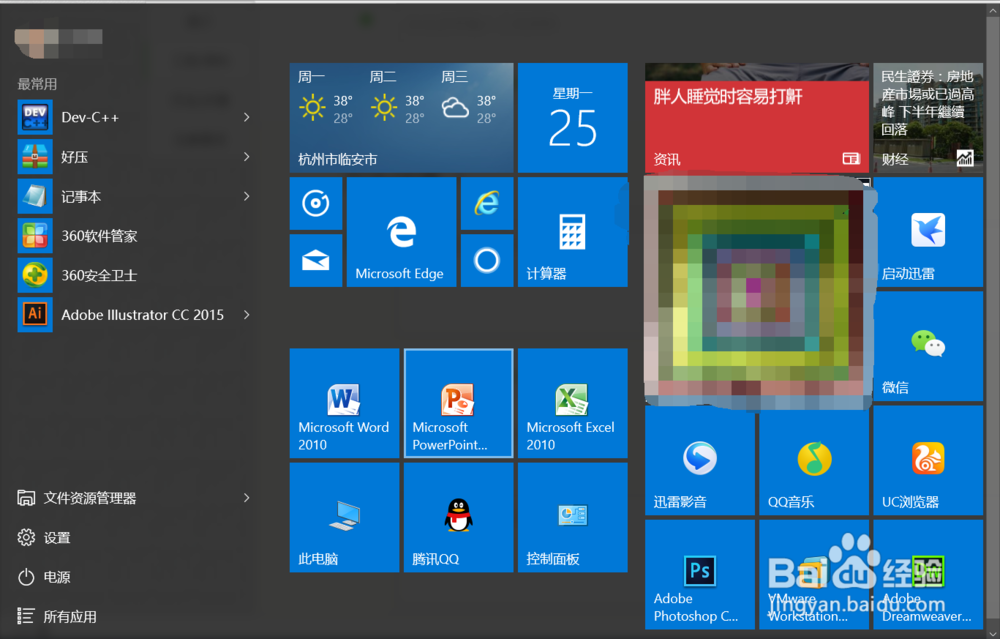Open Groove music tile
The image size is (1000, 639).
tap(316, 203)
